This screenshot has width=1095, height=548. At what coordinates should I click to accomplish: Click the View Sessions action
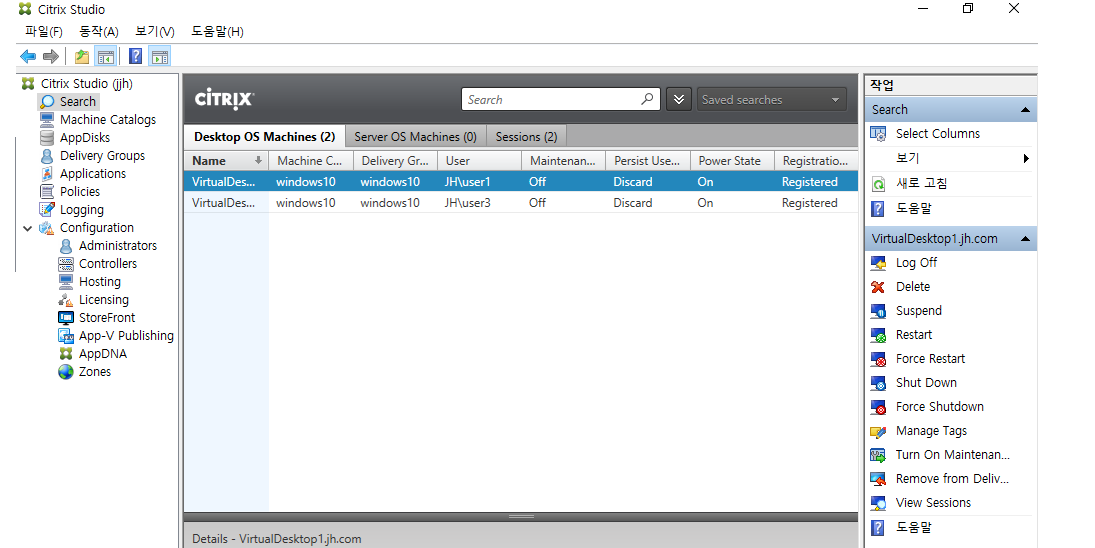tap(933, 503)
